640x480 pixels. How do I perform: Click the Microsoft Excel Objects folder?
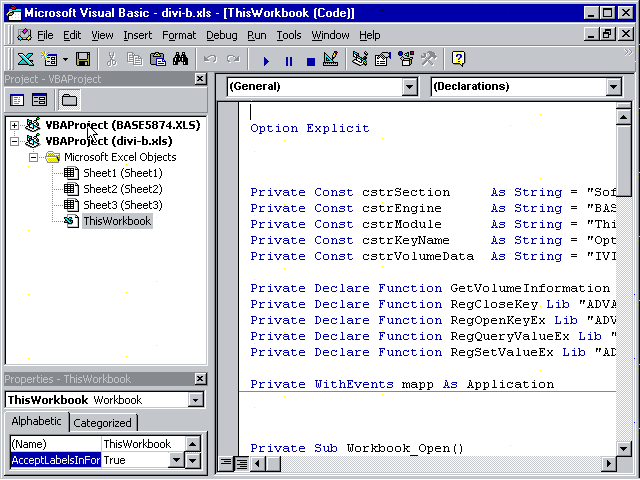[120, 157]
